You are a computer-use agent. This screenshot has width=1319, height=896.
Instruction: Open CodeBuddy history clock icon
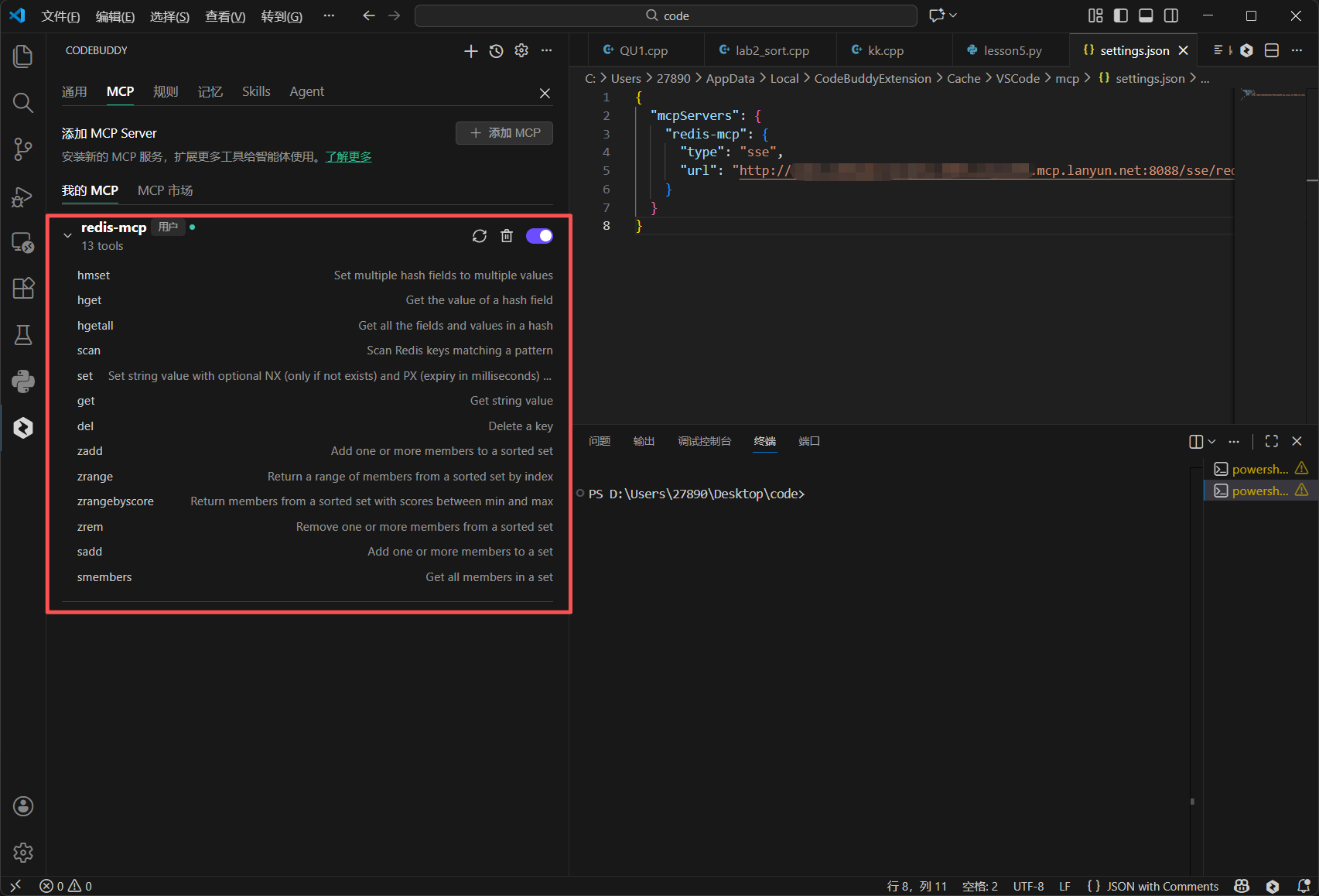(x=496, y=50)
